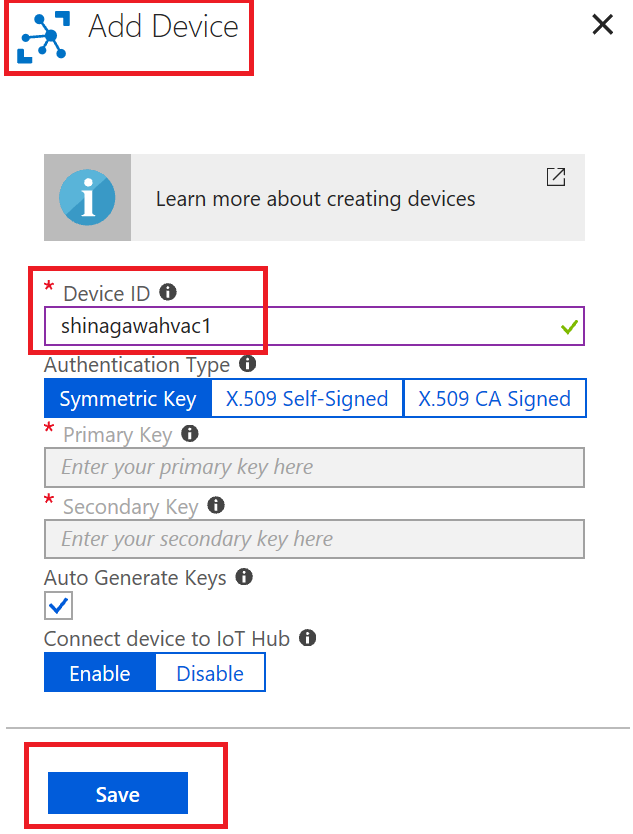Select X.509 CA Signed authentication

coord(494,398)
